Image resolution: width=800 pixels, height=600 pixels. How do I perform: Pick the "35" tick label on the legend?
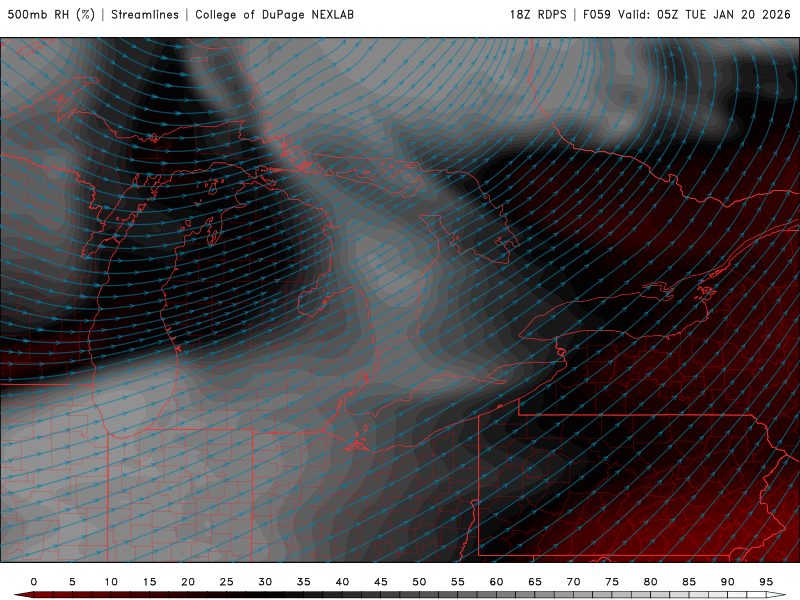(304, 582)
